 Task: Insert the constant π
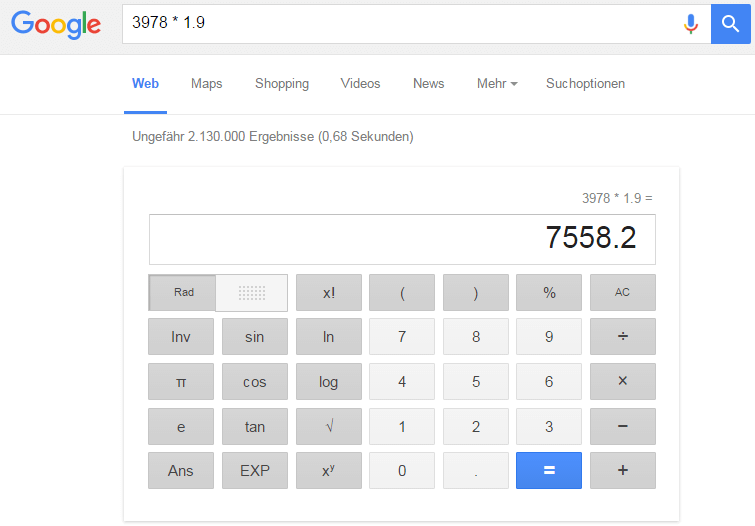point(181,381)
